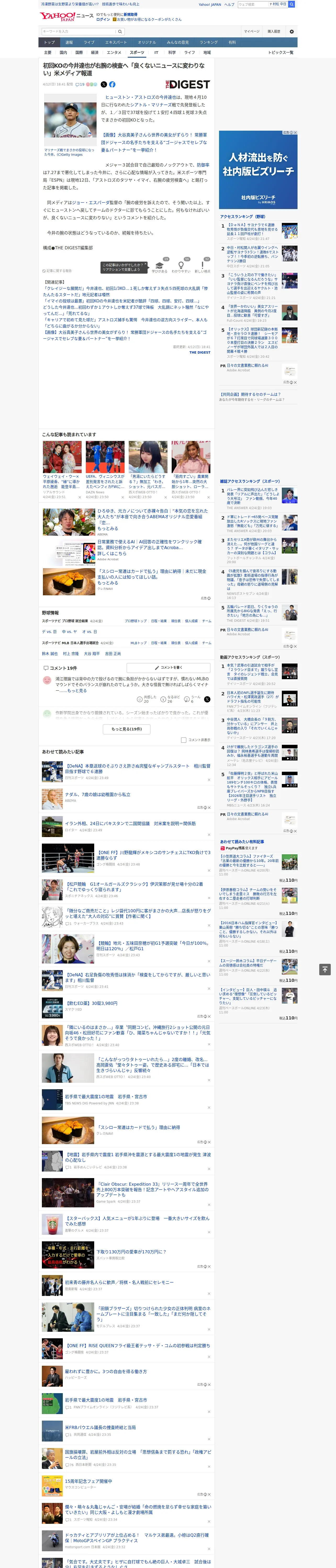336x1568 pixels.
Task: Click the ログイン link
Action: [103, 20]
